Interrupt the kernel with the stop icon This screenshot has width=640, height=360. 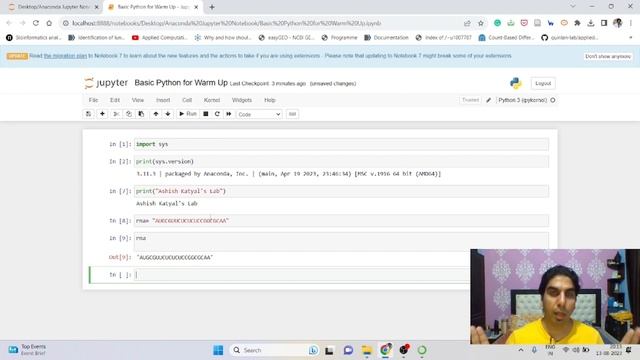tap(206, 114)
